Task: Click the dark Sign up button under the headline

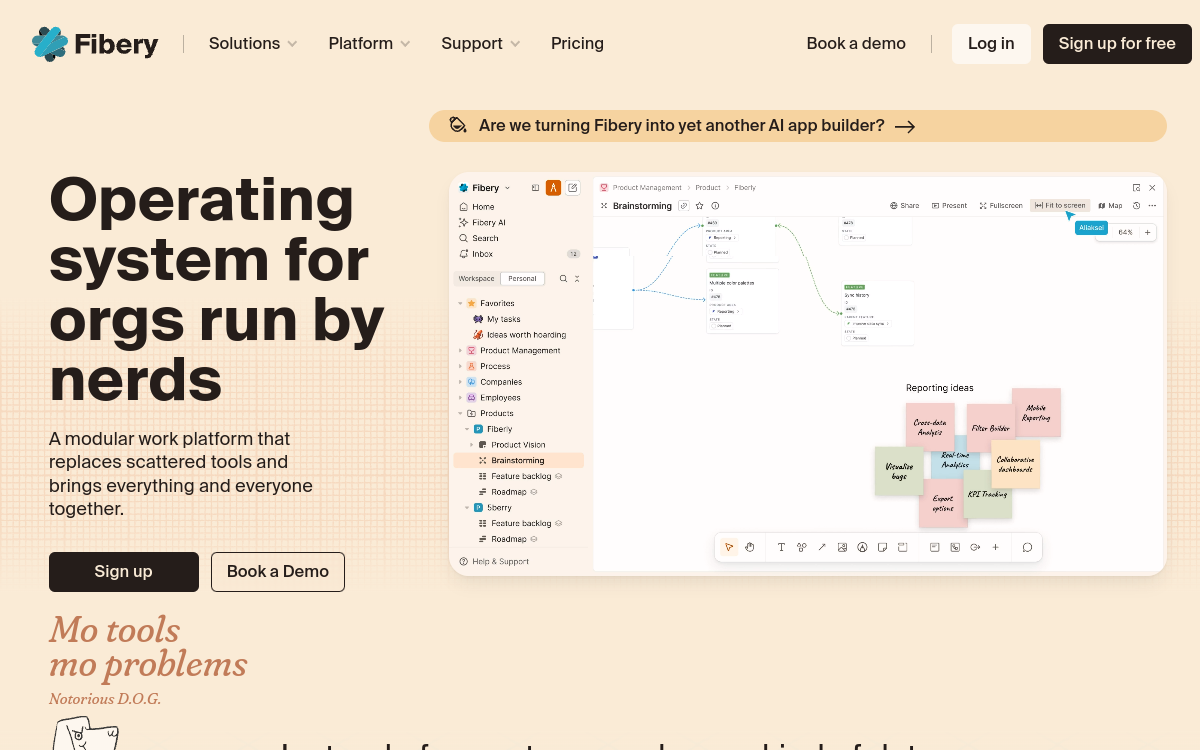Action: (x=124, y=572)
